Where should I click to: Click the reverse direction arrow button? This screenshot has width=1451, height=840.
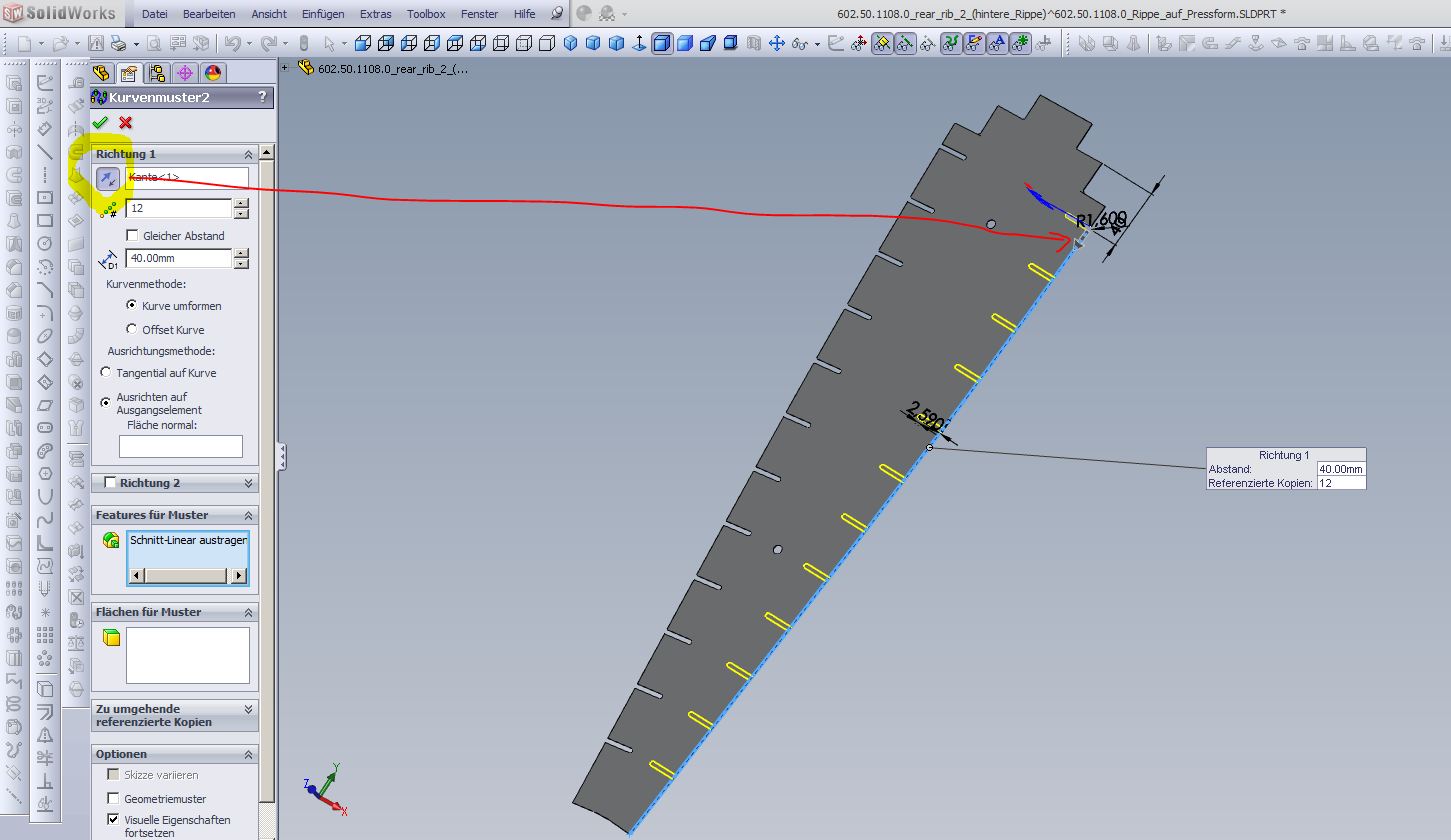coord(107,178)
